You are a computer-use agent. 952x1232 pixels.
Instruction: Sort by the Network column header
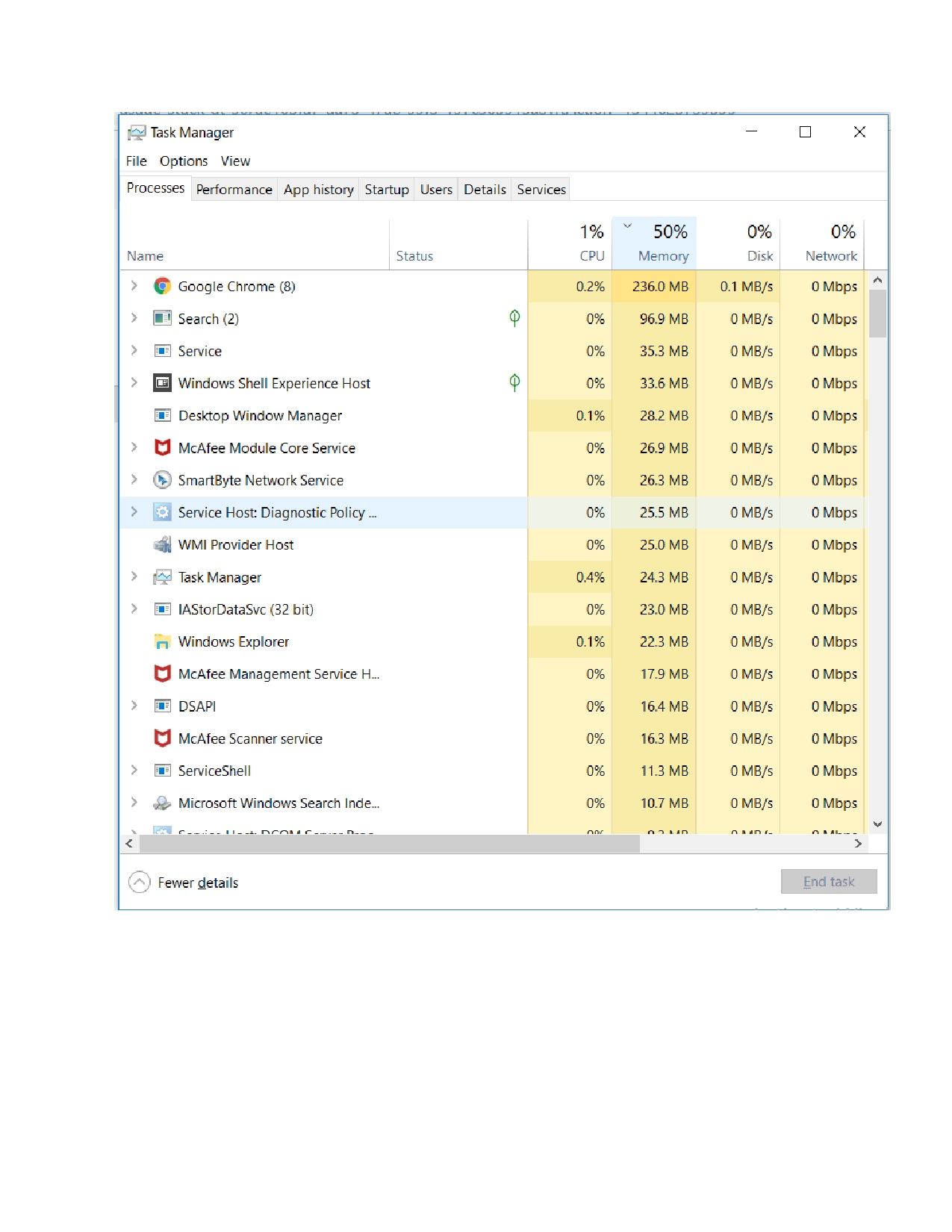point(822,243)
